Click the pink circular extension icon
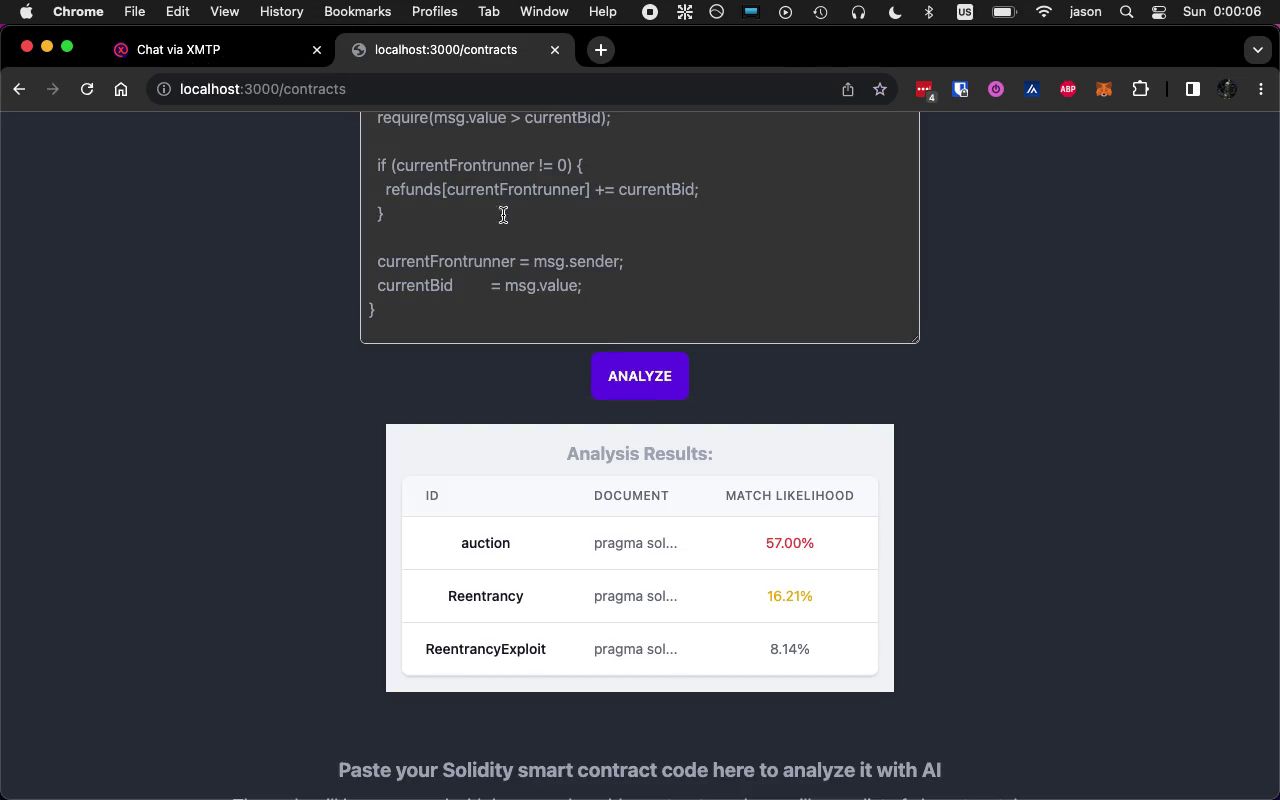Image resolution: width=1280 pixels, height=800 pixels. pyautogui.click(x=996, y=89)
